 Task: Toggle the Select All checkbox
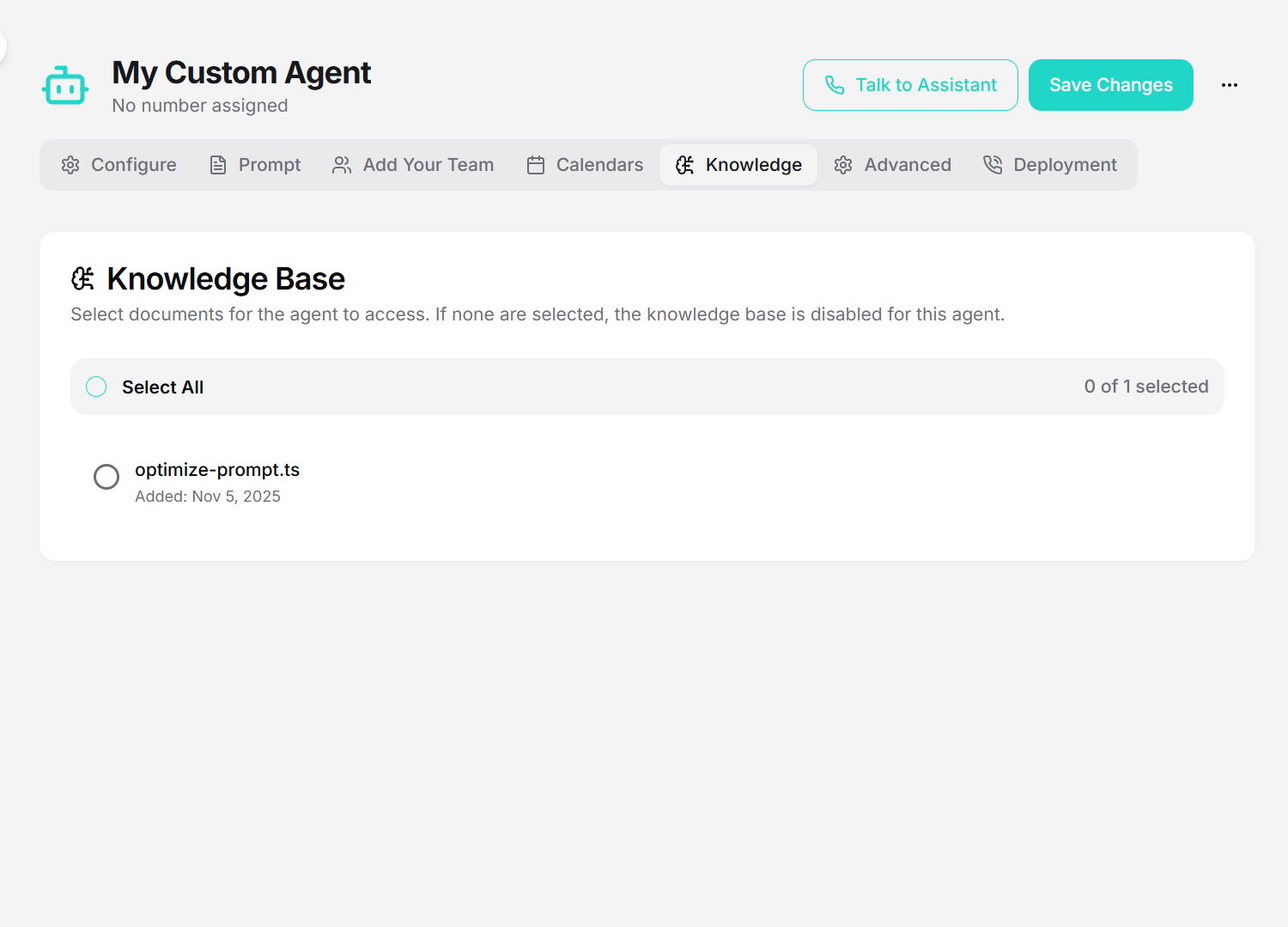pos(96,387)
